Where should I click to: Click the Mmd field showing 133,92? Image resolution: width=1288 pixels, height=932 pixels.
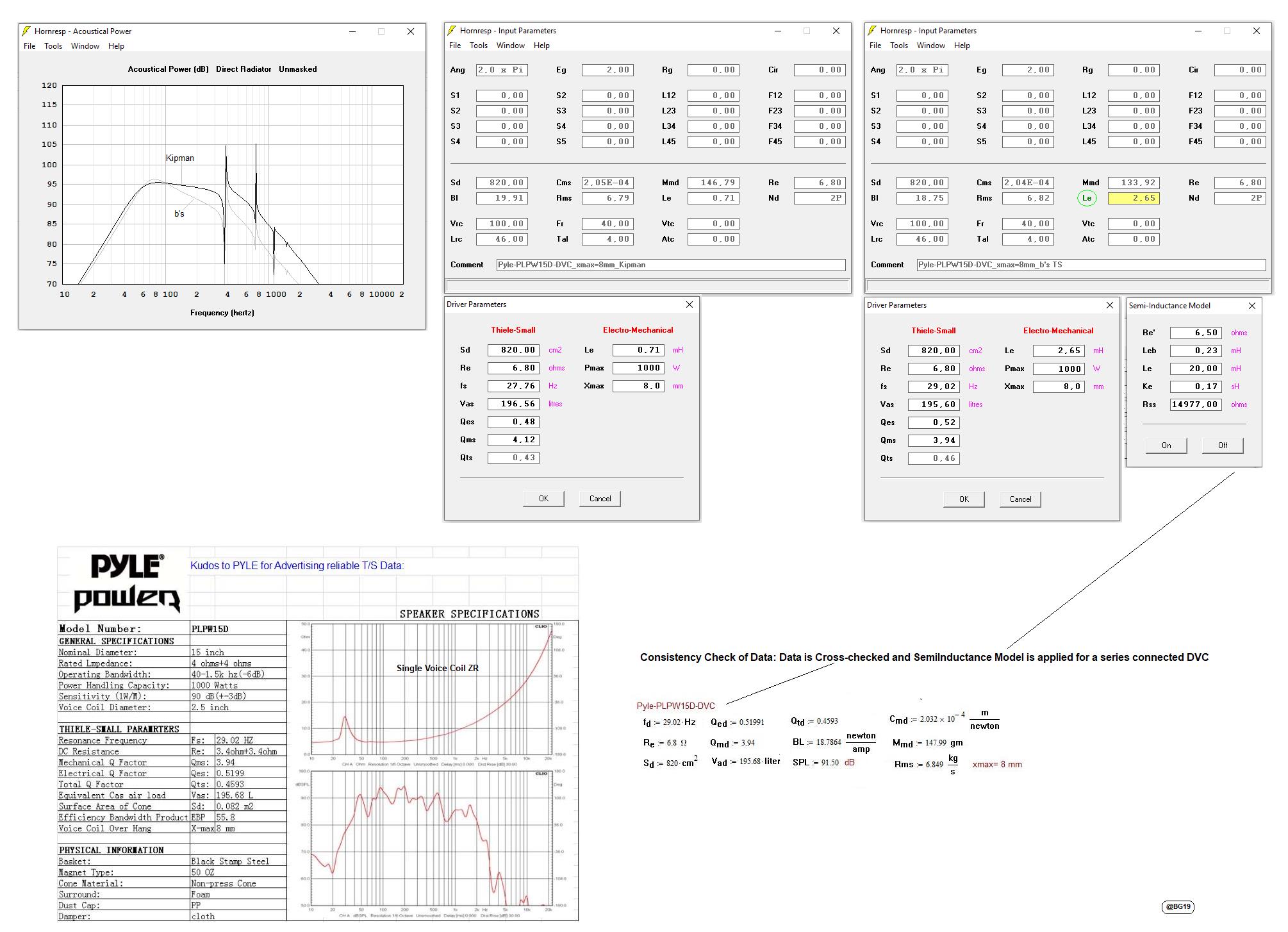(x=1134, y=183)
